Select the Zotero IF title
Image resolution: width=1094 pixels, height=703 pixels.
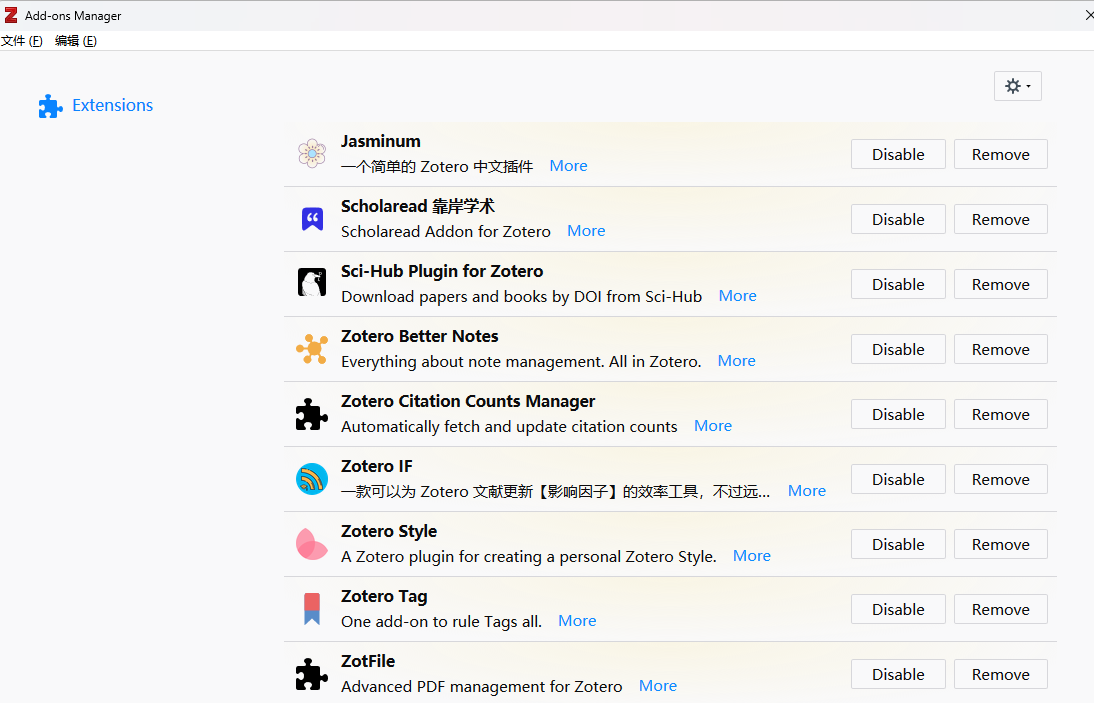coord(377,466)
